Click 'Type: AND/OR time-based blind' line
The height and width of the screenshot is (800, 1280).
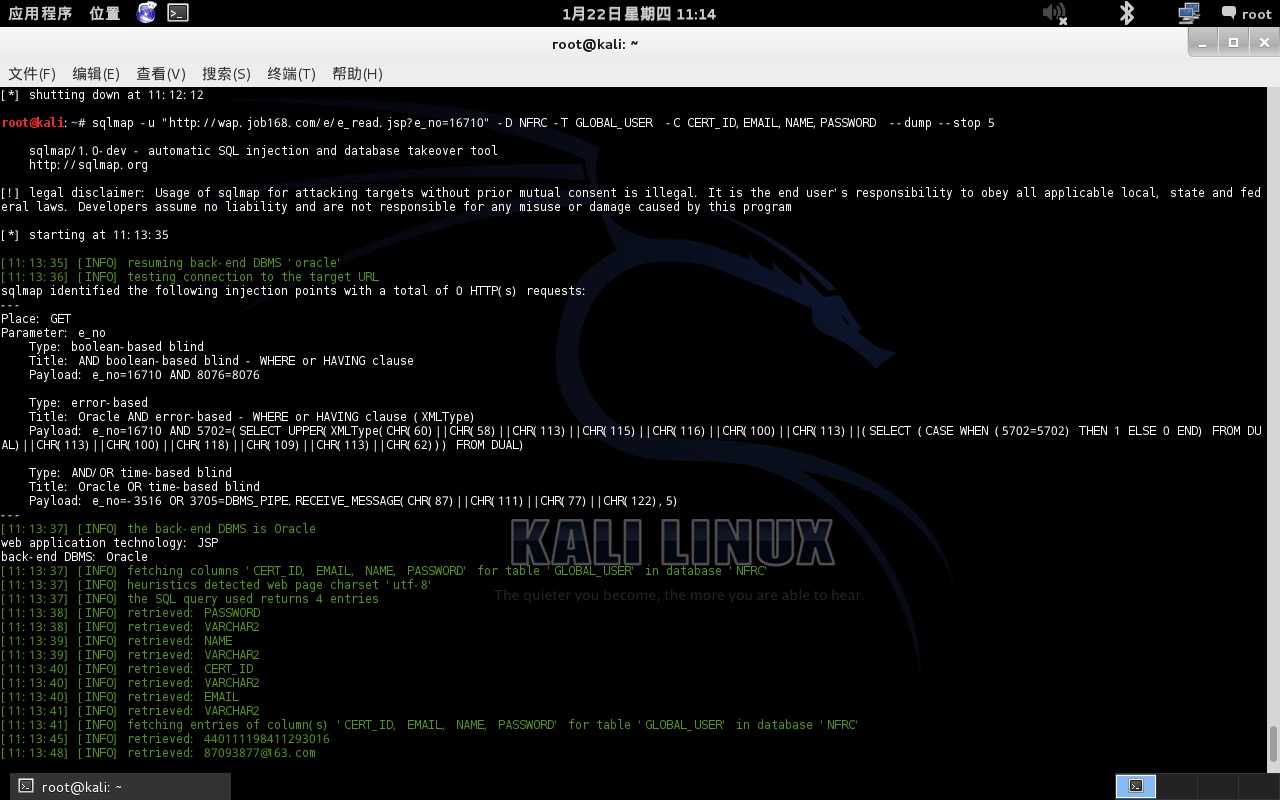point(130,473)
